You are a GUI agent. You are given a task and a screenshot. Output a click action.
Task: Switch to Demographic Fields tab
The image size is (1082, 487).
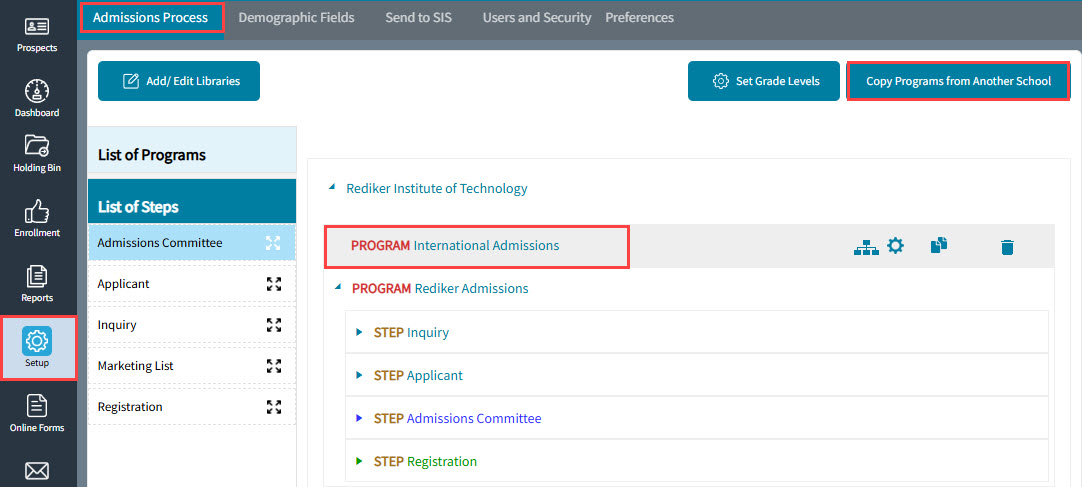[297, 18]
